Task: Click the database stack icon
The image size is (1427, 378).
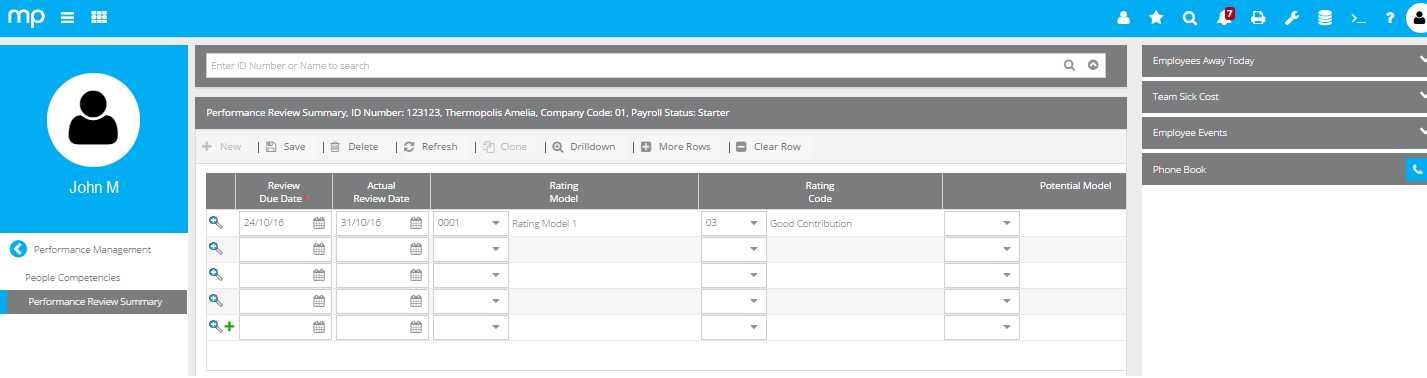Action: (x=1324, y=18)
